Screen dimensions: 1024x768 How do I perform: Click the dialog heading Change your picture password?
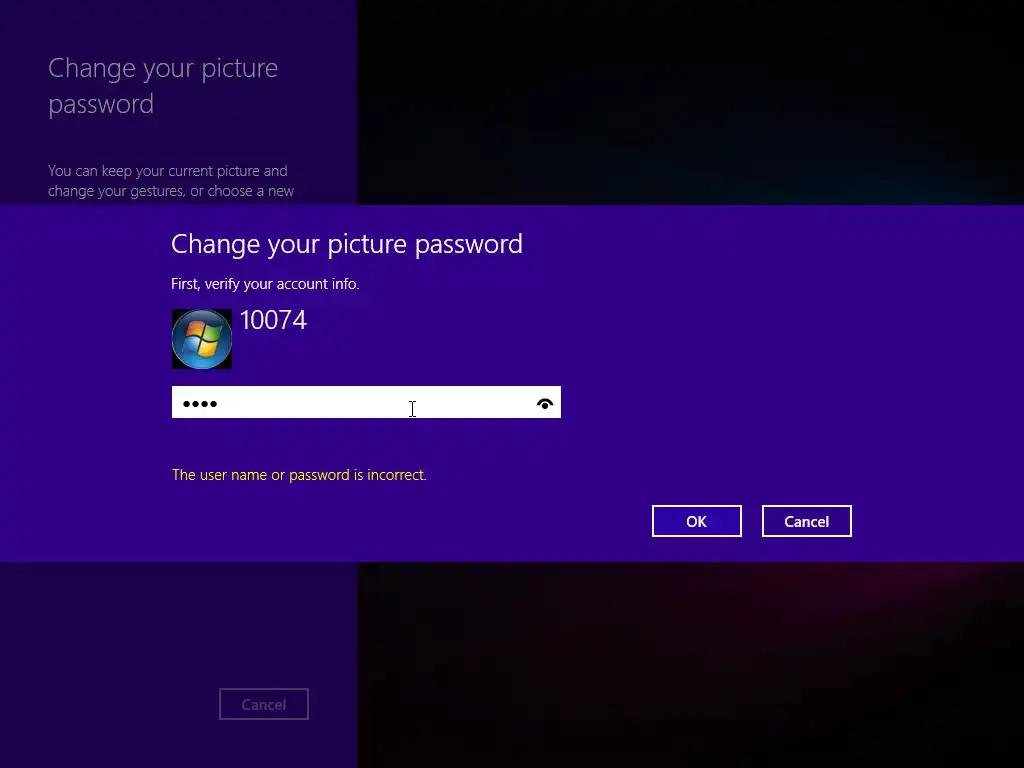coord(347,244)
